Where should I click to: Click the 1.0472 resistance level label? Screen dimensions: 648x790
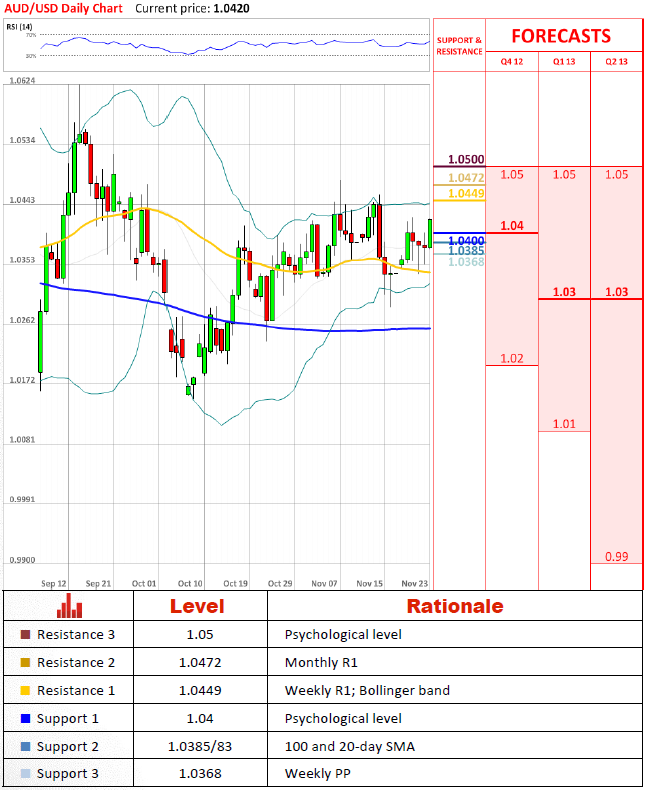click(x=466, y=178)
